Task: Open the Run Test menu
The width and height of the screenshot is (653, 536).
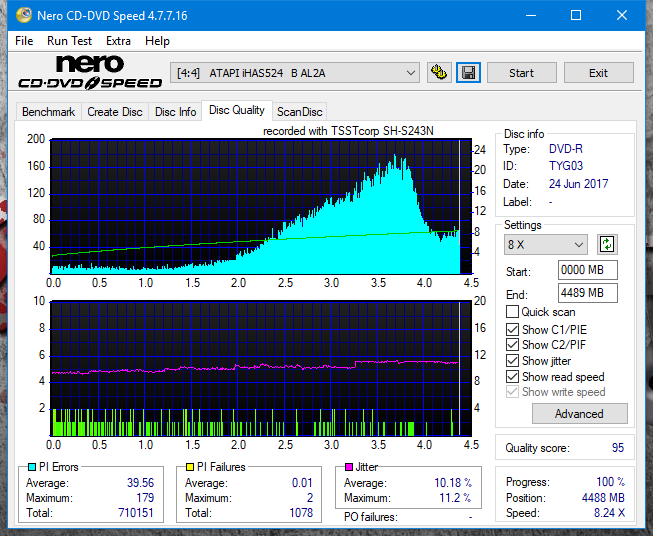Action: click(x=69, y=41)
